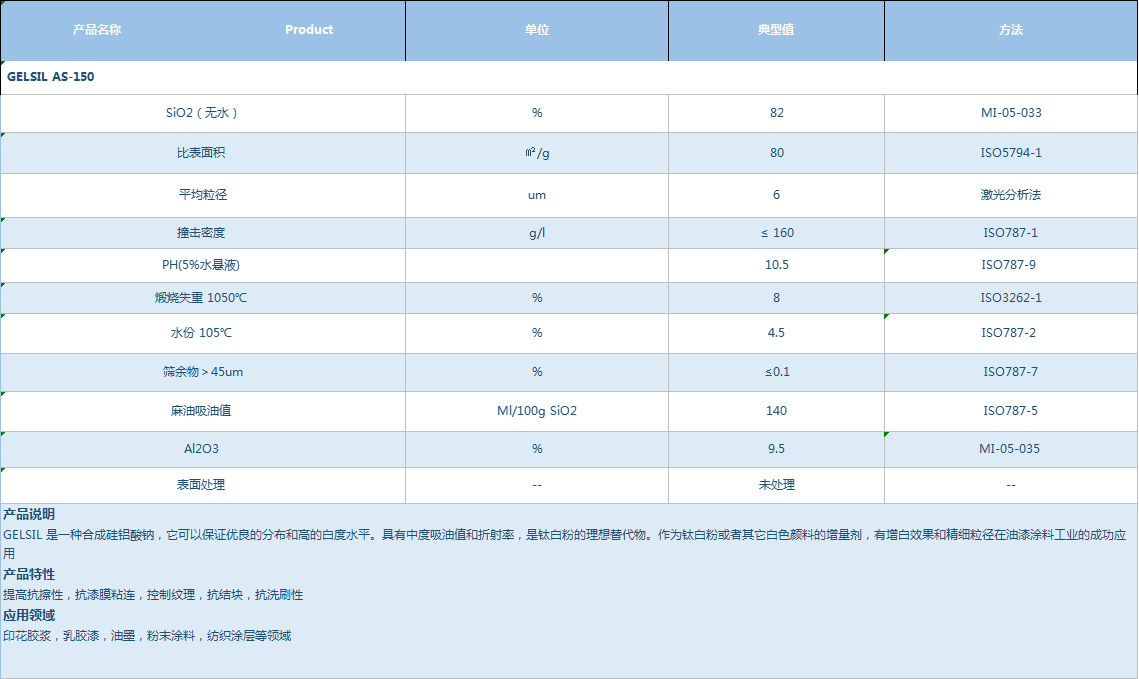Click the -- method cell for 表面处理
1139x679 pixels.
tap(1010, 485)
